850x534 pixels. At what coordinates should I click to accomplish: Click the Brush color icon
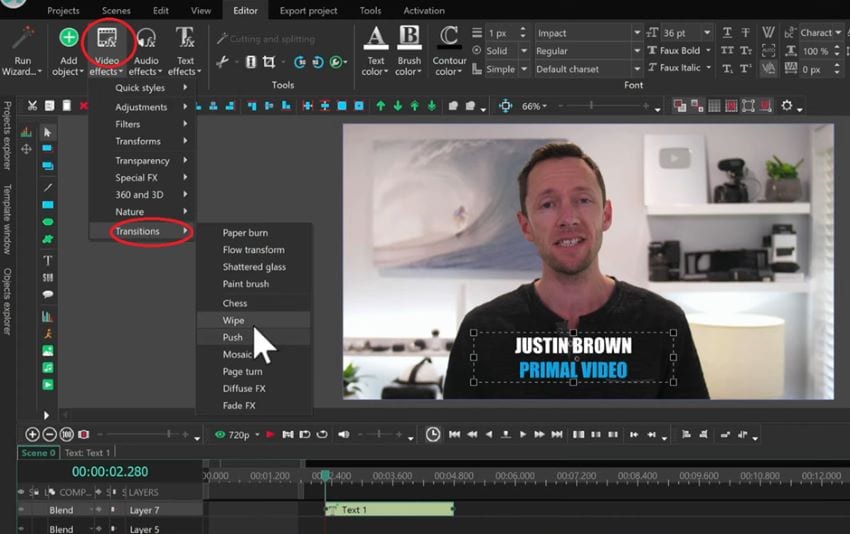point(409,38)
